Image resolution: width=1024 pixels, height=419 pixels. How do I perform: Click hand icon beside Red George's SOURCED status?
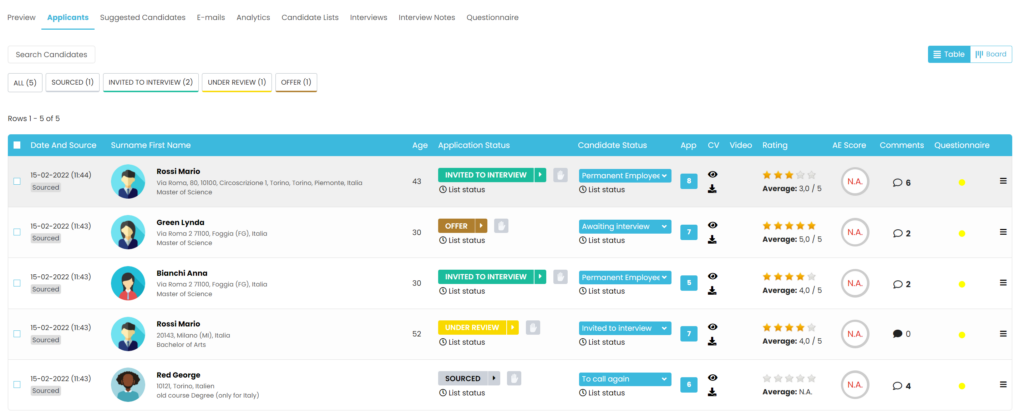pyautogui.click(x=514, y=379)
